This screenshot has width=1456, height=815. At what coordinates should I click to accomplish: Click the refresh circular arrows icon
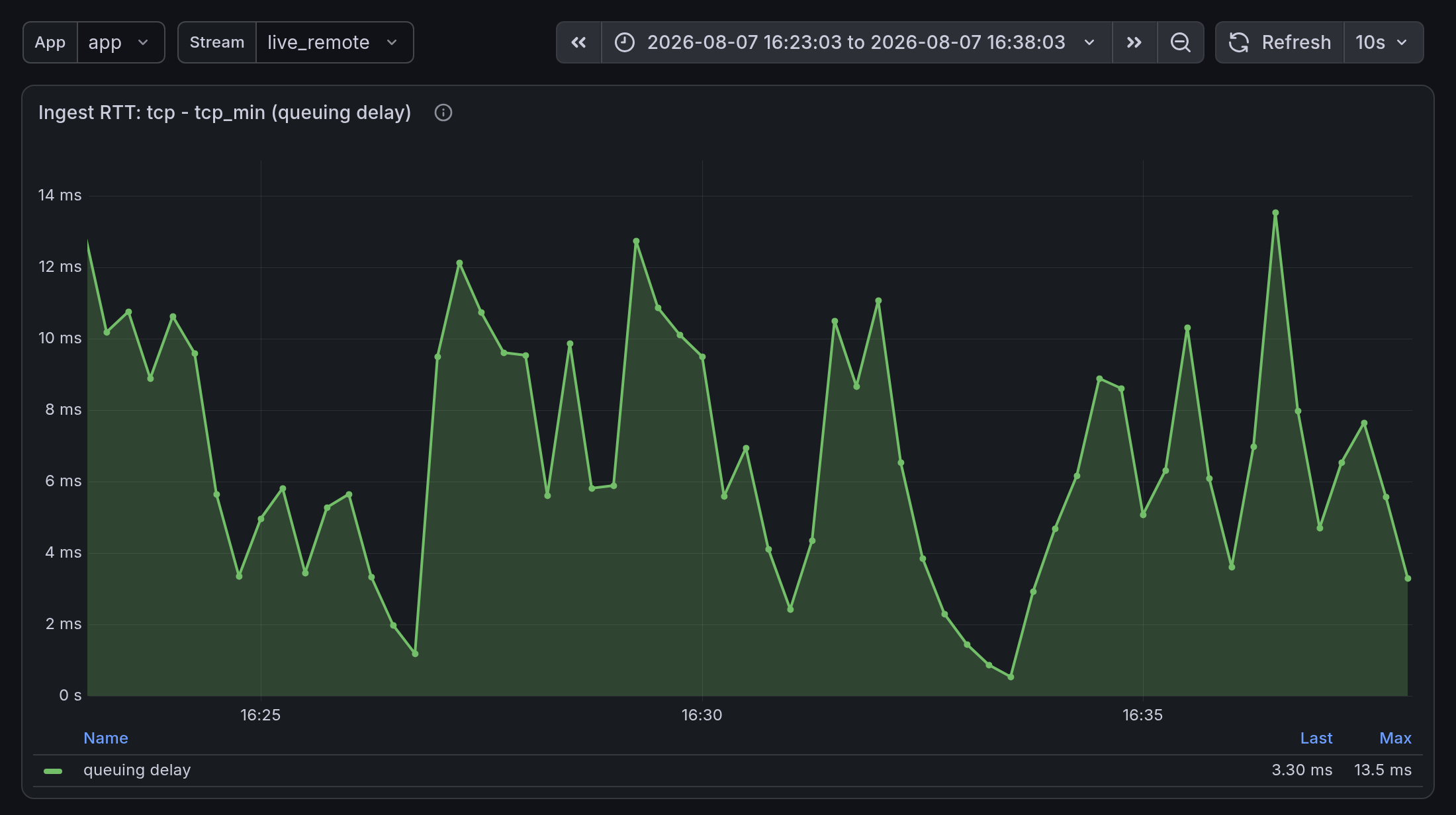(x=1239, y=42)
